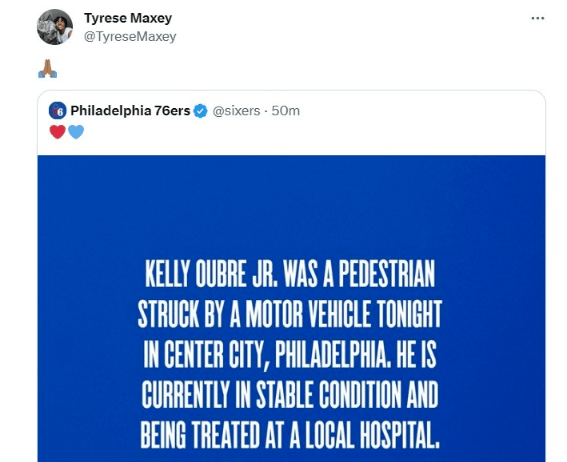
Task: Open the three-dot more options menu
Action: pyautogui.click(x=538, y=18)
